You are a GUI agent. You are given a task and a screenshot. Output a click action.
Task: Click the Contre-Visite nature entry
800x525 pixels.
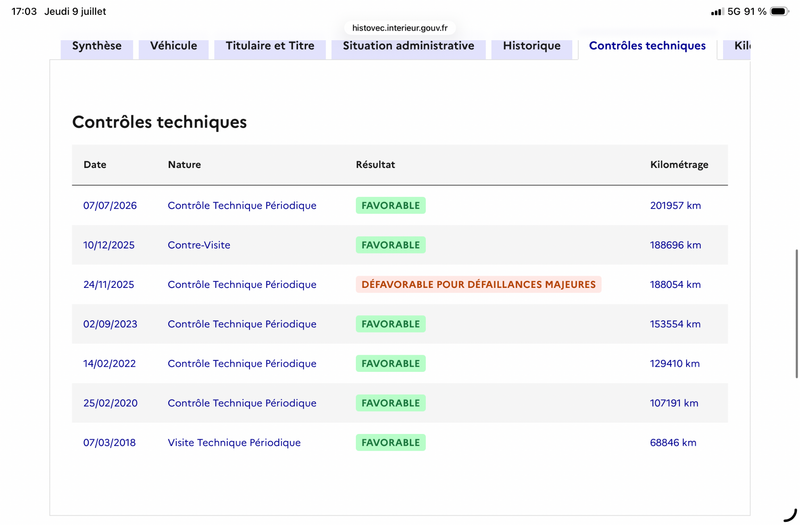[x=199, y=245]
